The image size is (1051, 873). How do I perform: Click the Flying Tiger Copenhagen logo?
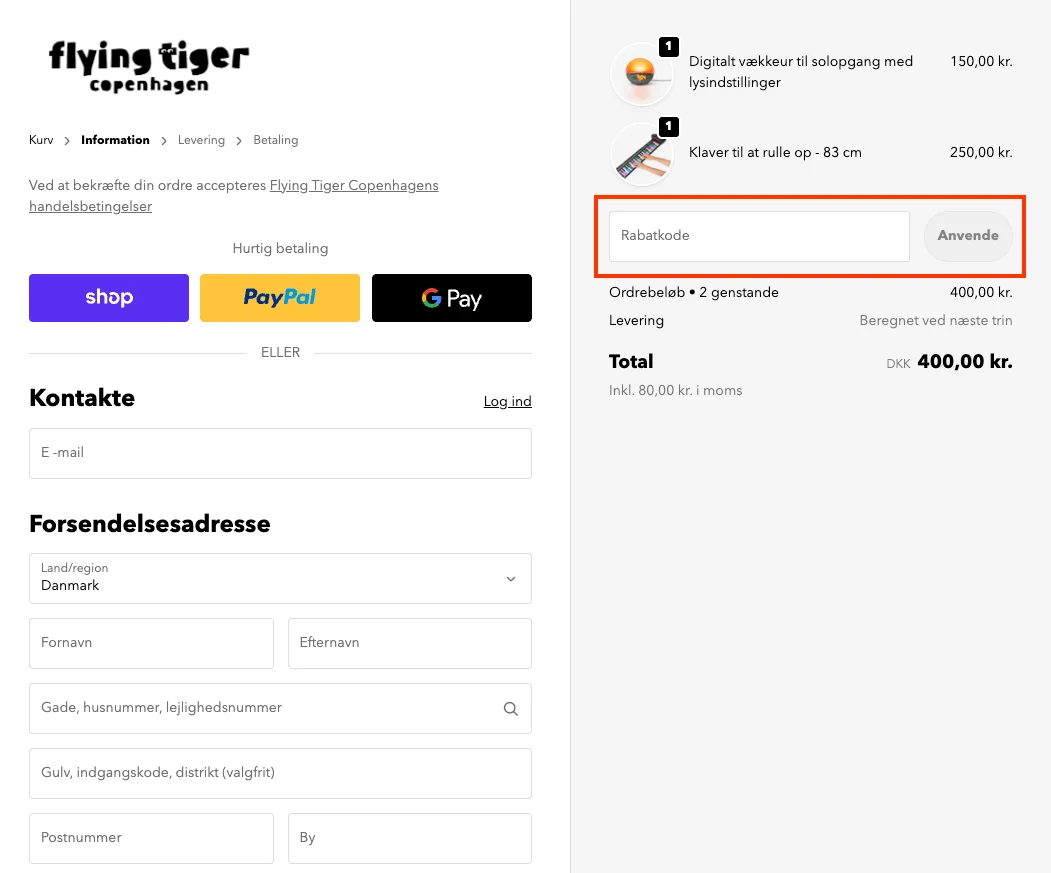[148, 68]
